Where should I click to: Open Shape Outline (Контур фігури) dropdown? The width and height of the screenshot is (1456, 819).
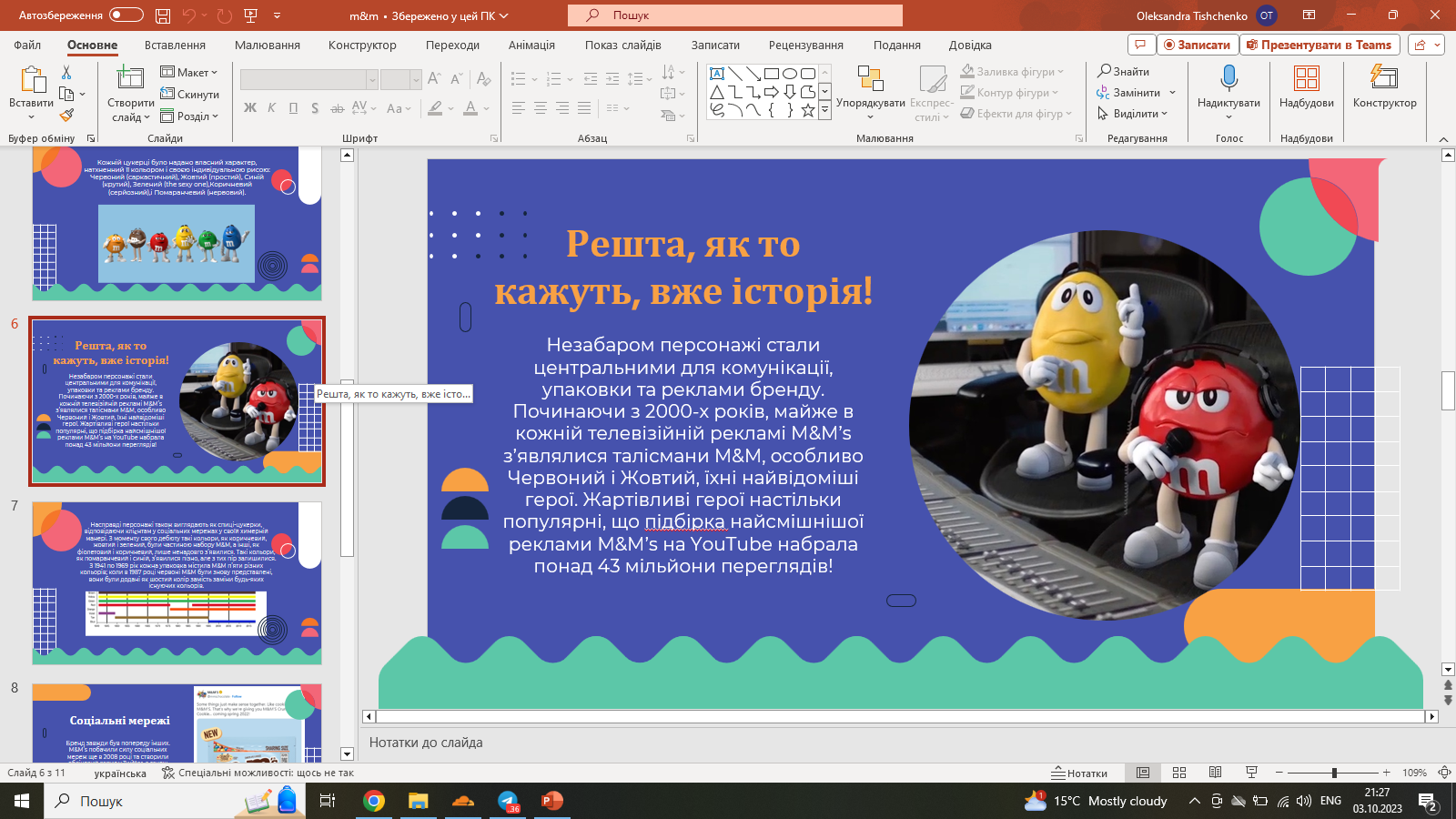[x=1009, y=92]
